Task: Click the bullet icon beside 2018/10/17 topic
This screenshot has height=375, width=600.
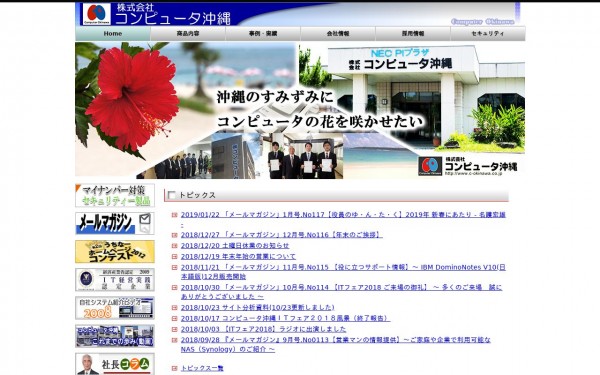Action: point(174,318)
